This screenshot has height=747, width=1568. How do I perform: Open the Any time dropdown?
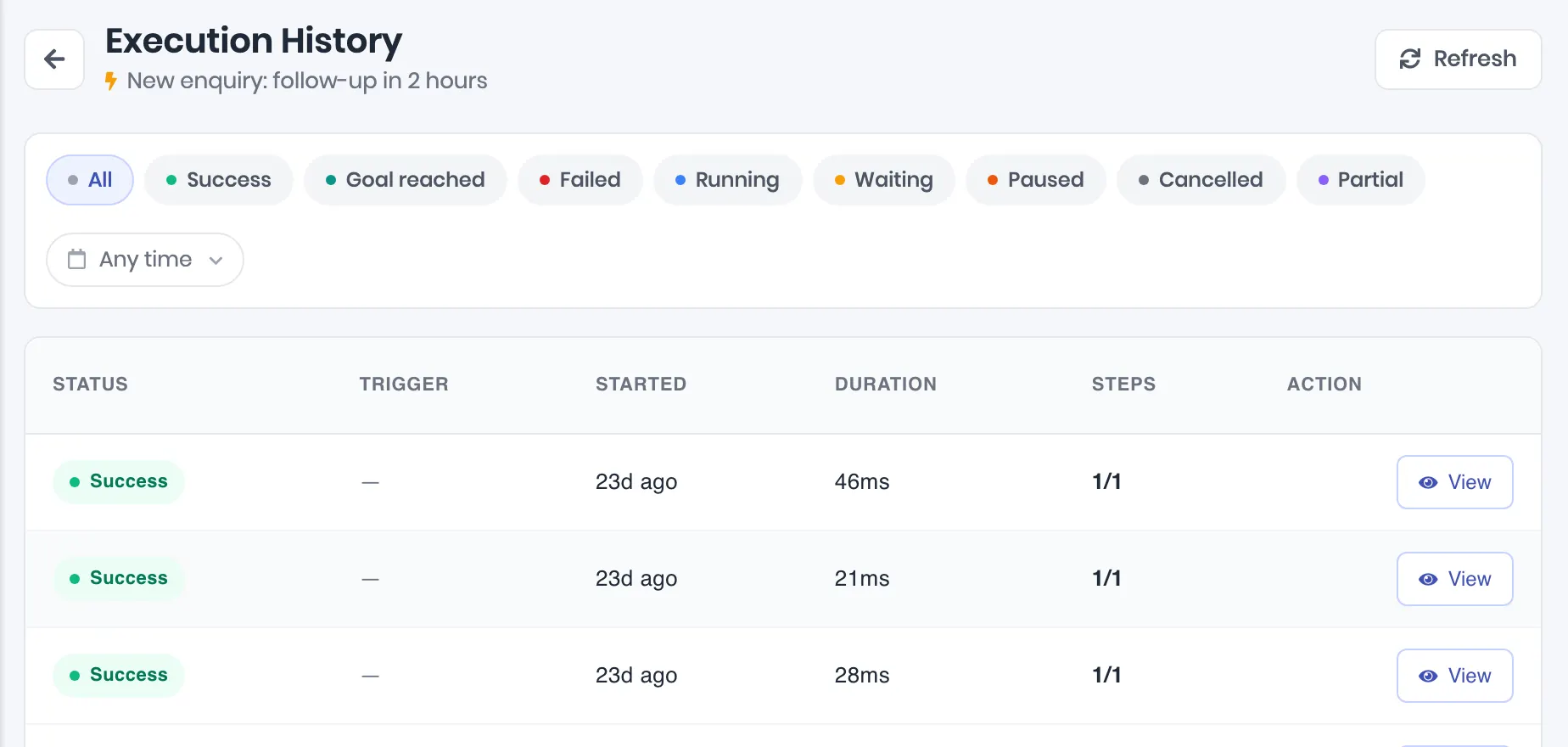point(145,260)
